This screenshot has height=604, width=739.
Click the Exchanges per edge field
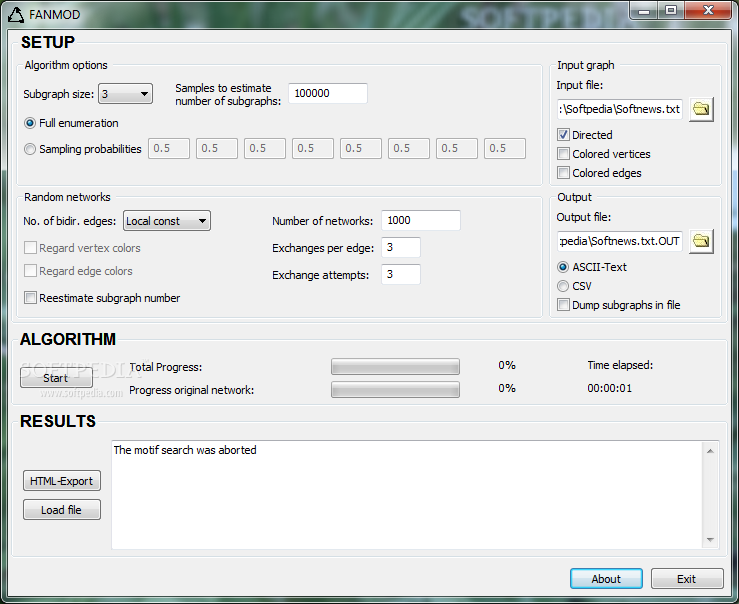tap(401, 247)
